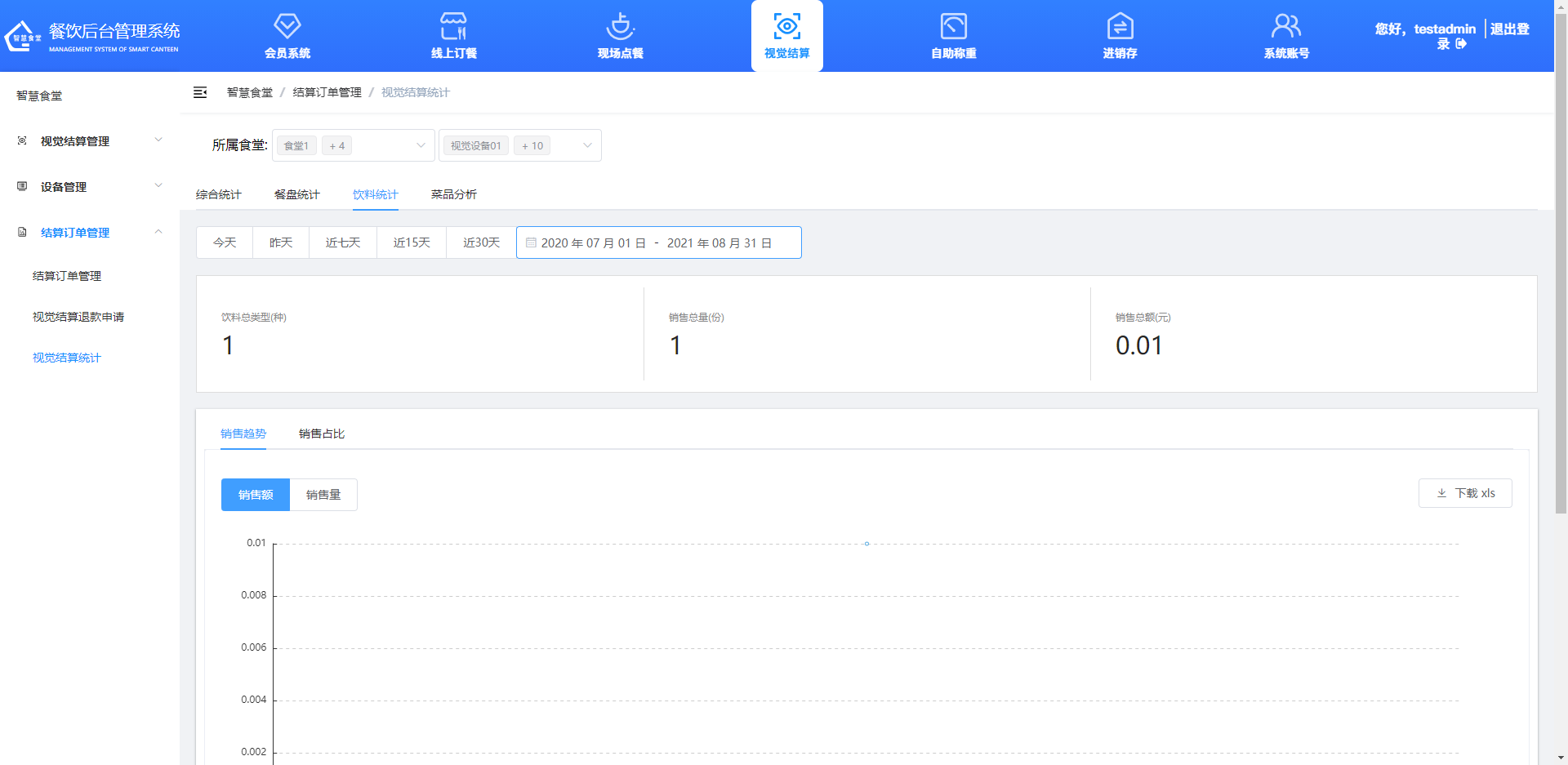This screenshot has height=765, width=1568.
Task: Open the 会员系统 module icon
Action: pos(287,35)
